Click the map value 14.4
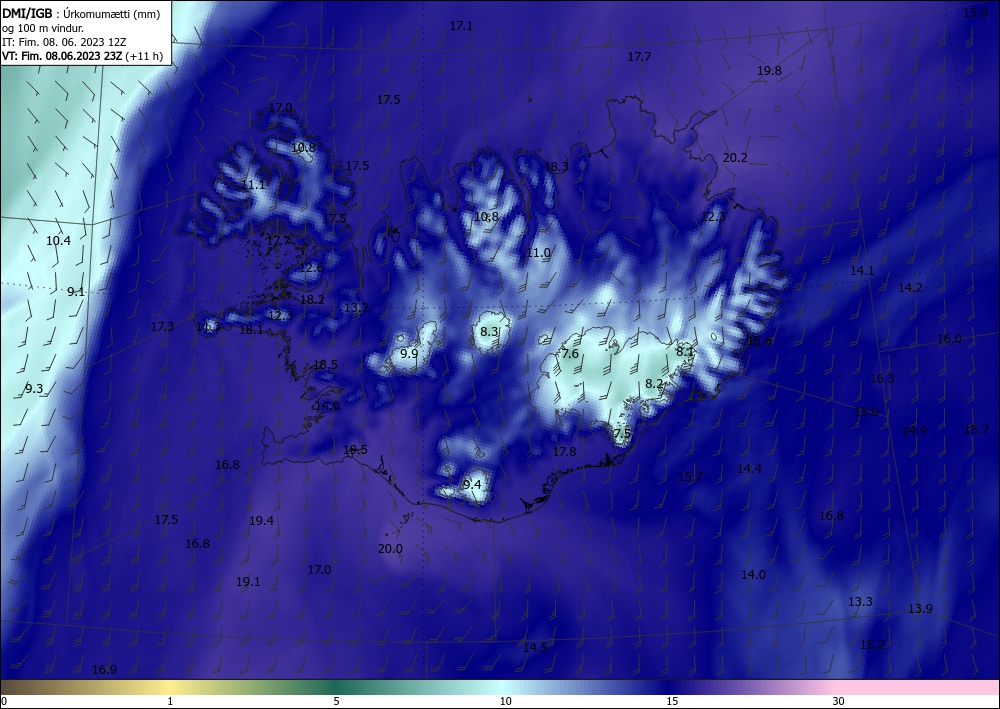The height and width of the screenshot is (709, 1000). coord(749,469)
